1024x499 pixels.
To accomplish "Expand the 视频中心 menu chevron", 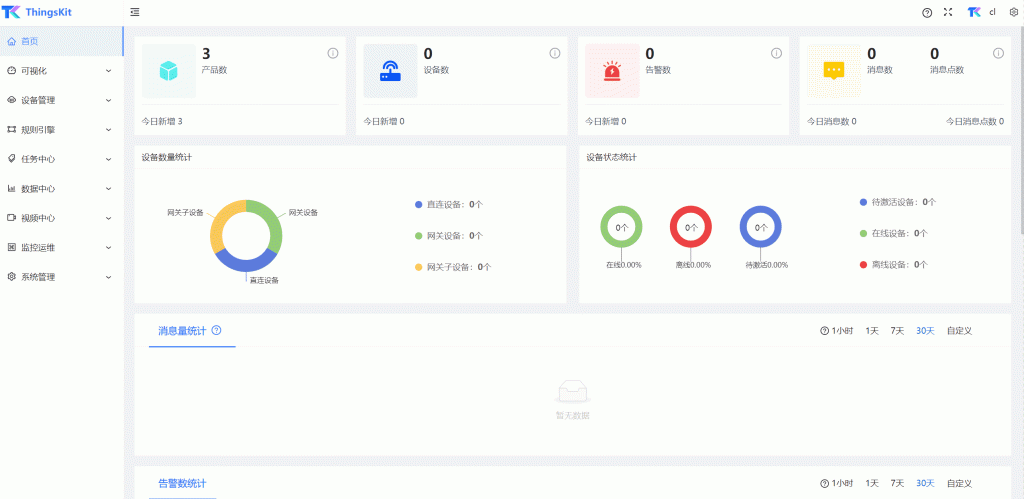I will point(109,217).
